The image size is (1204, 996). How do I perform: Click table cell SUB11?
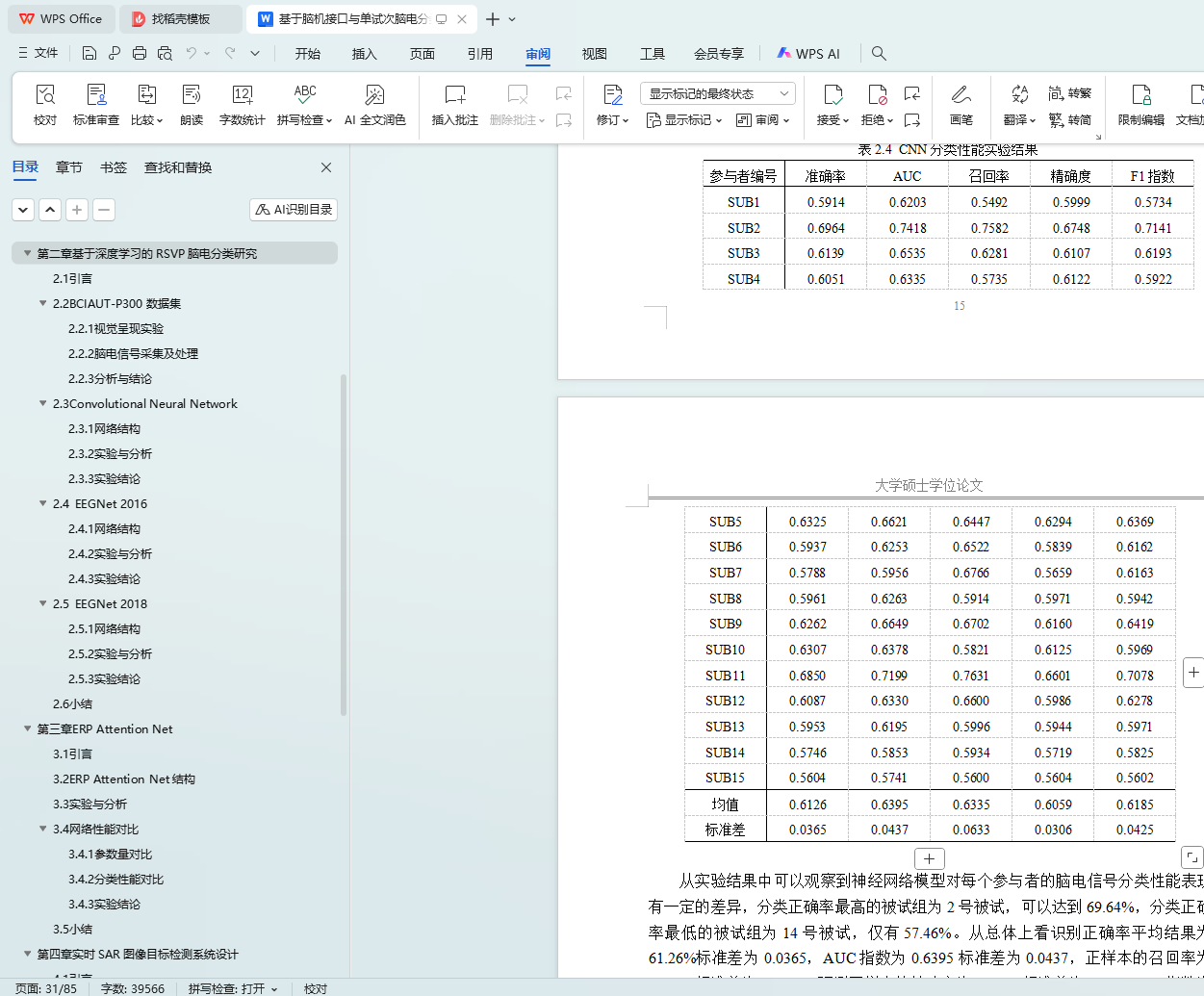pos(726,676)
